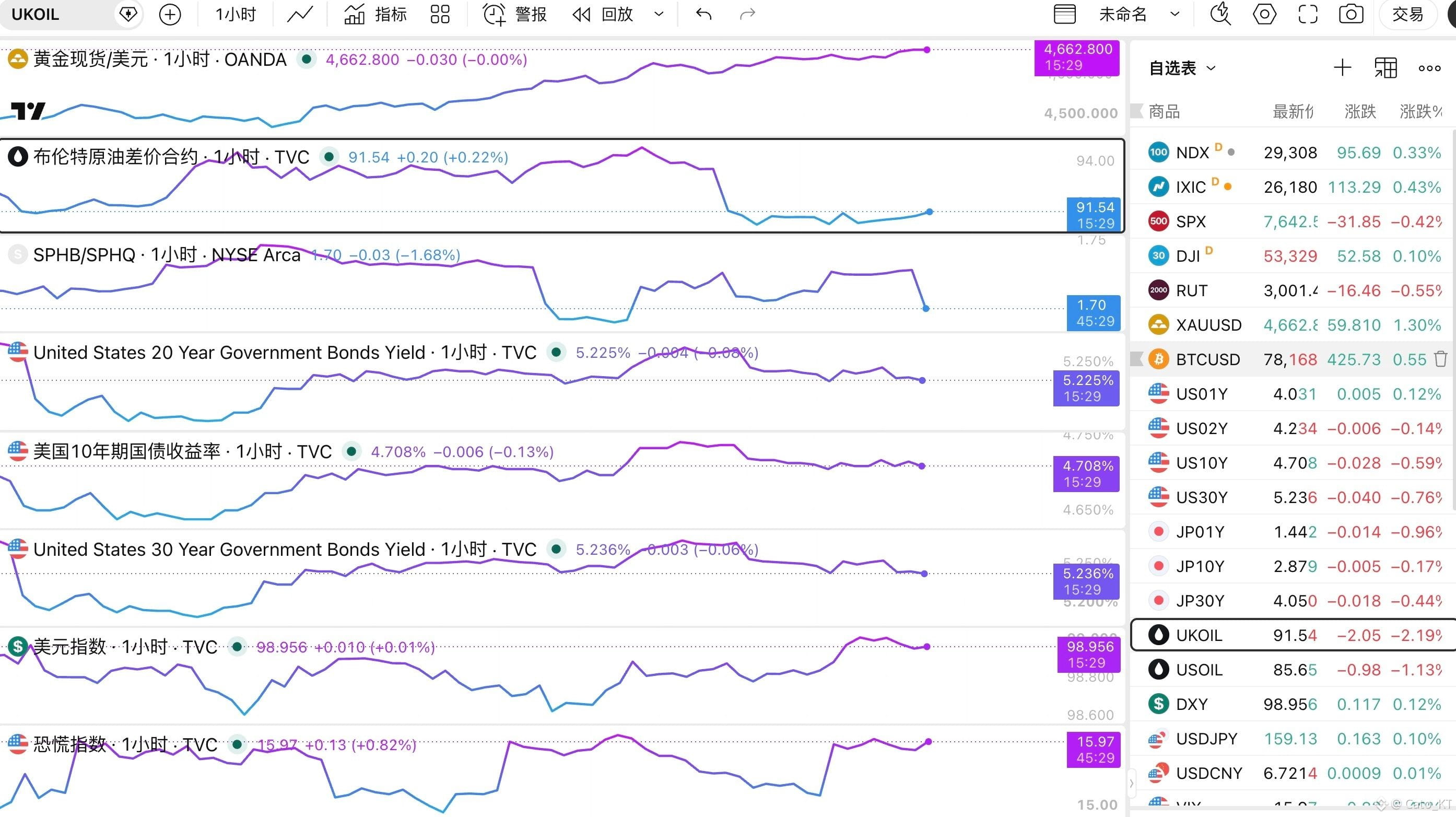Screen dimensions: 1456x817
Task: Click the gold price label 4,662.800
Action: 1077,57
